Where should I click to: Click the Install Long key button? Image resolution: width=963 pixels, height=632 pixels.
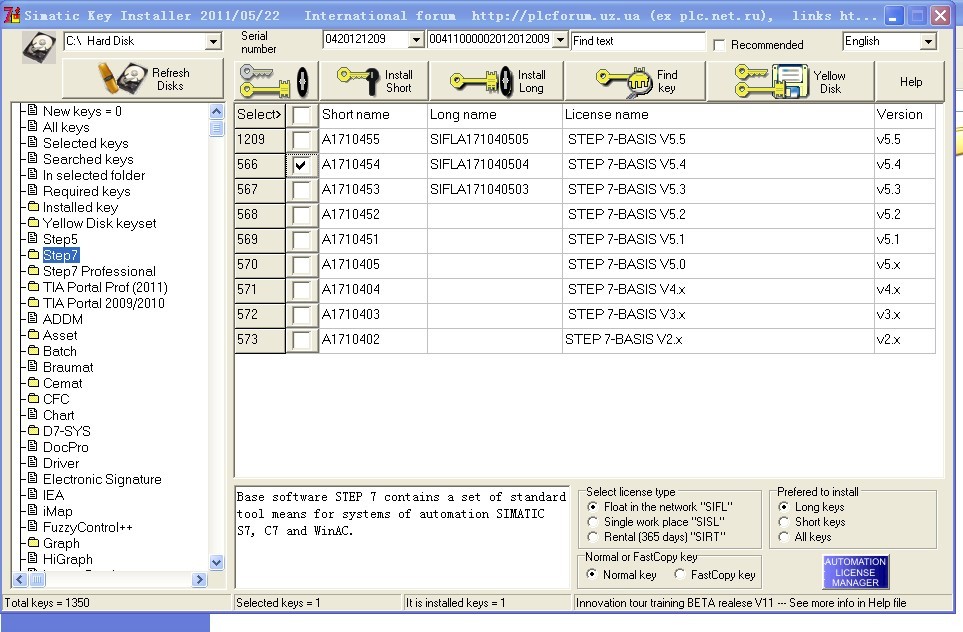[497, 81]
